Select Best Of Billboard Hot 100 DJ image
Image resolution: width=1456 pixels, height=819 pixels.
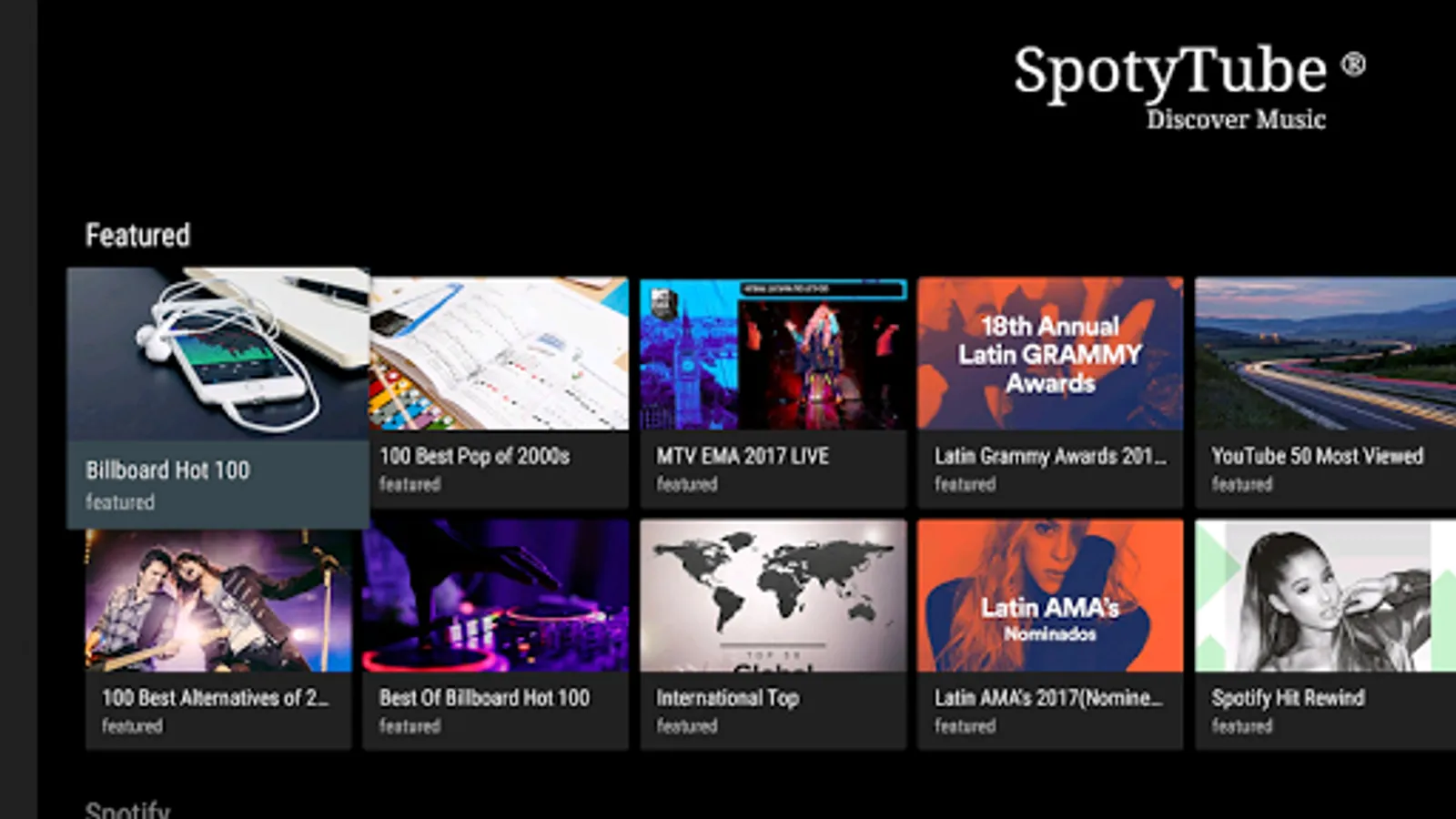click(496, 596)
